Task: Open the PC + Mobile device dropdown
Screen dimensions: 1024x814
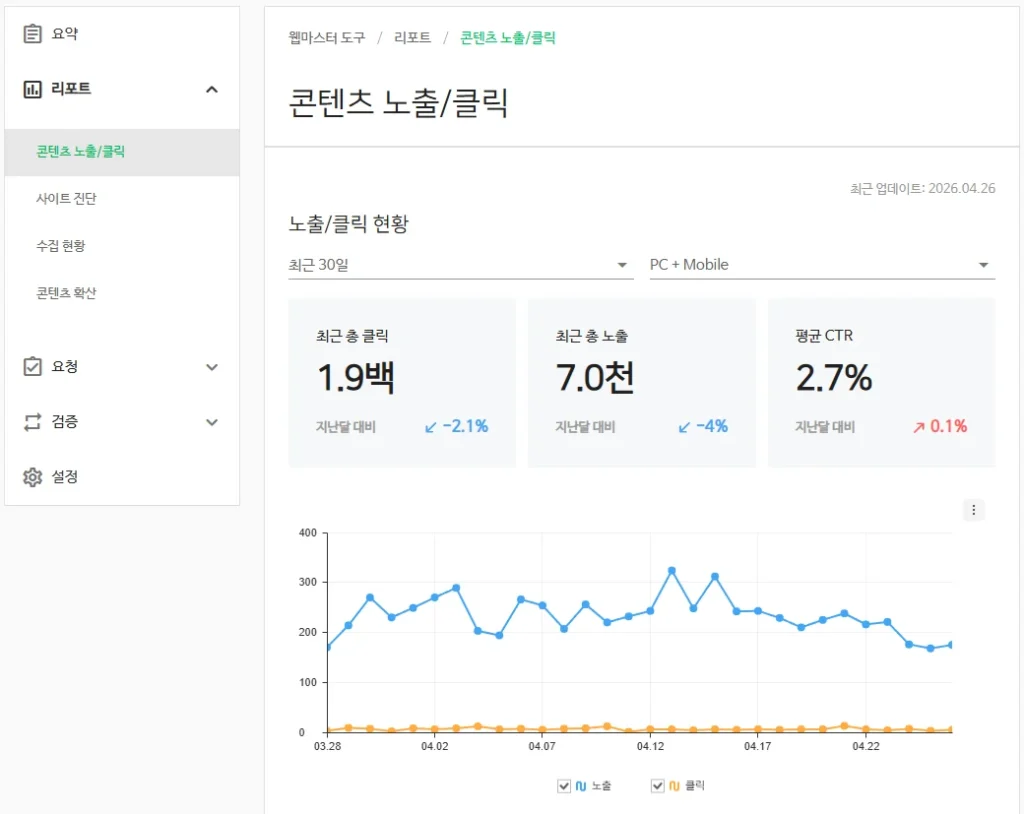Action: point(820,265)
